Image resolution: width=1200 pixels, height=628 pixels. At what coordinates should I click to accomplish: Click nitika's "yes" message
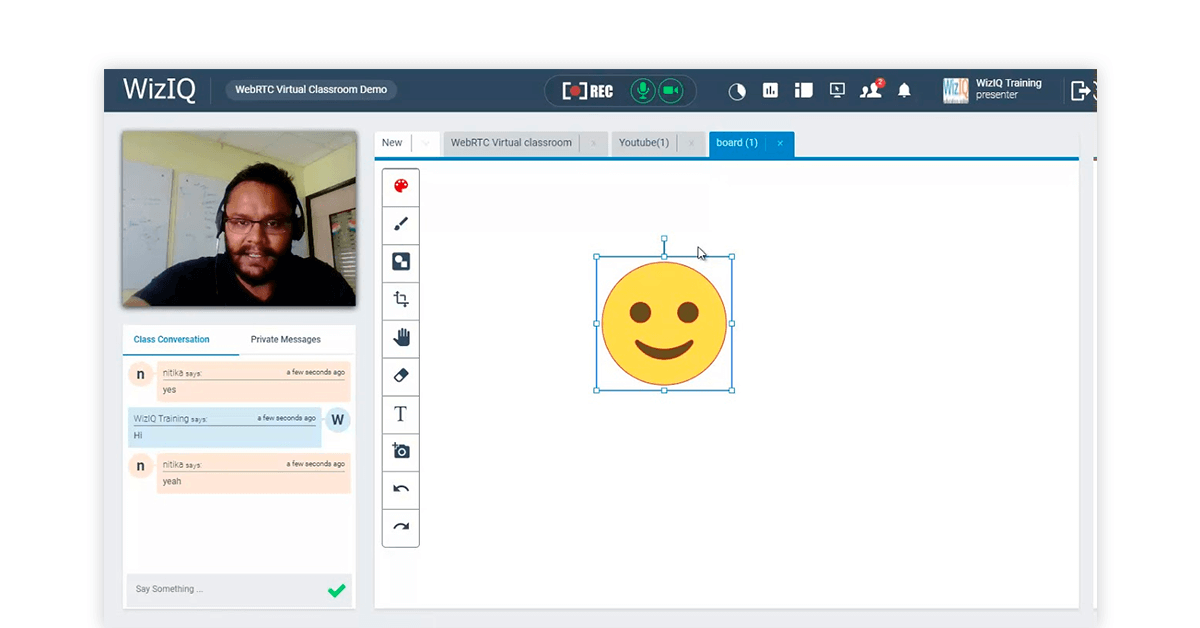click(254, 381)
